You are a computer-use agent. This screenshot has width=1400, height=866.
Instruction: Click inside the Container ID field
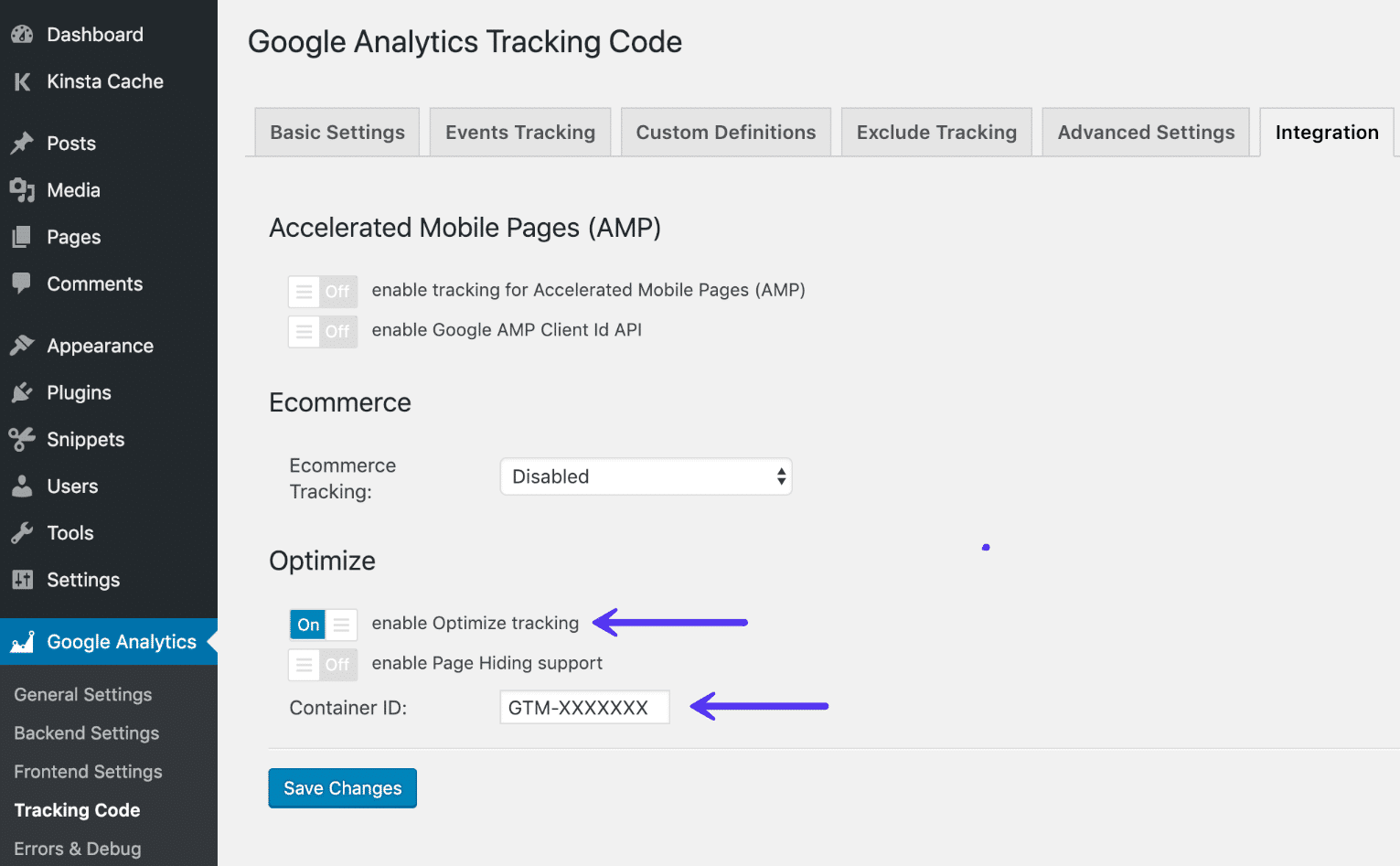(x=583, y=706)
